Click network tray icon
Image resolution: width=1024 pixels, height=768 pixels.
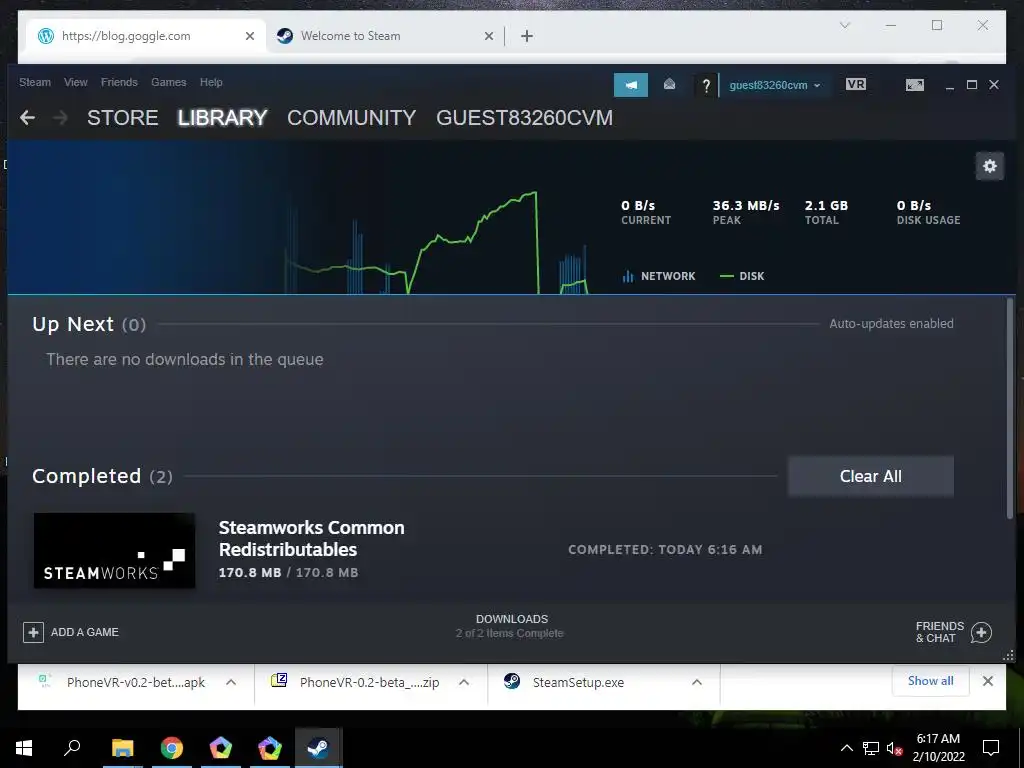click(871, 748)
